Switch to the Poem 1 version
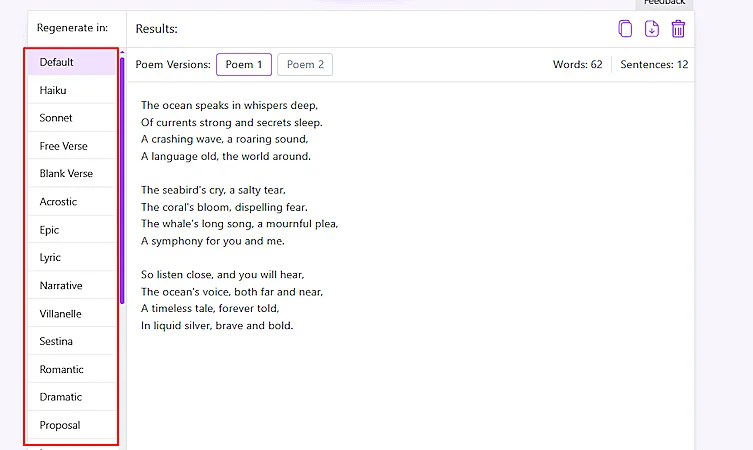The height and width of the screenshot is (450, 753). click(244, 64)
